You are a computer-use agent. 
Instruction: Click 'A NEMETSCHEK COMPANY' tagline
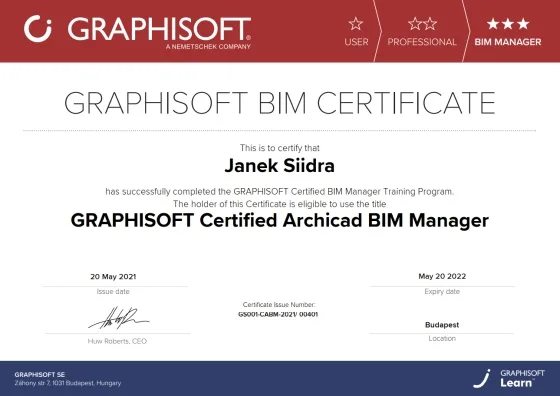pyautogui.click(x=208, y=46)
